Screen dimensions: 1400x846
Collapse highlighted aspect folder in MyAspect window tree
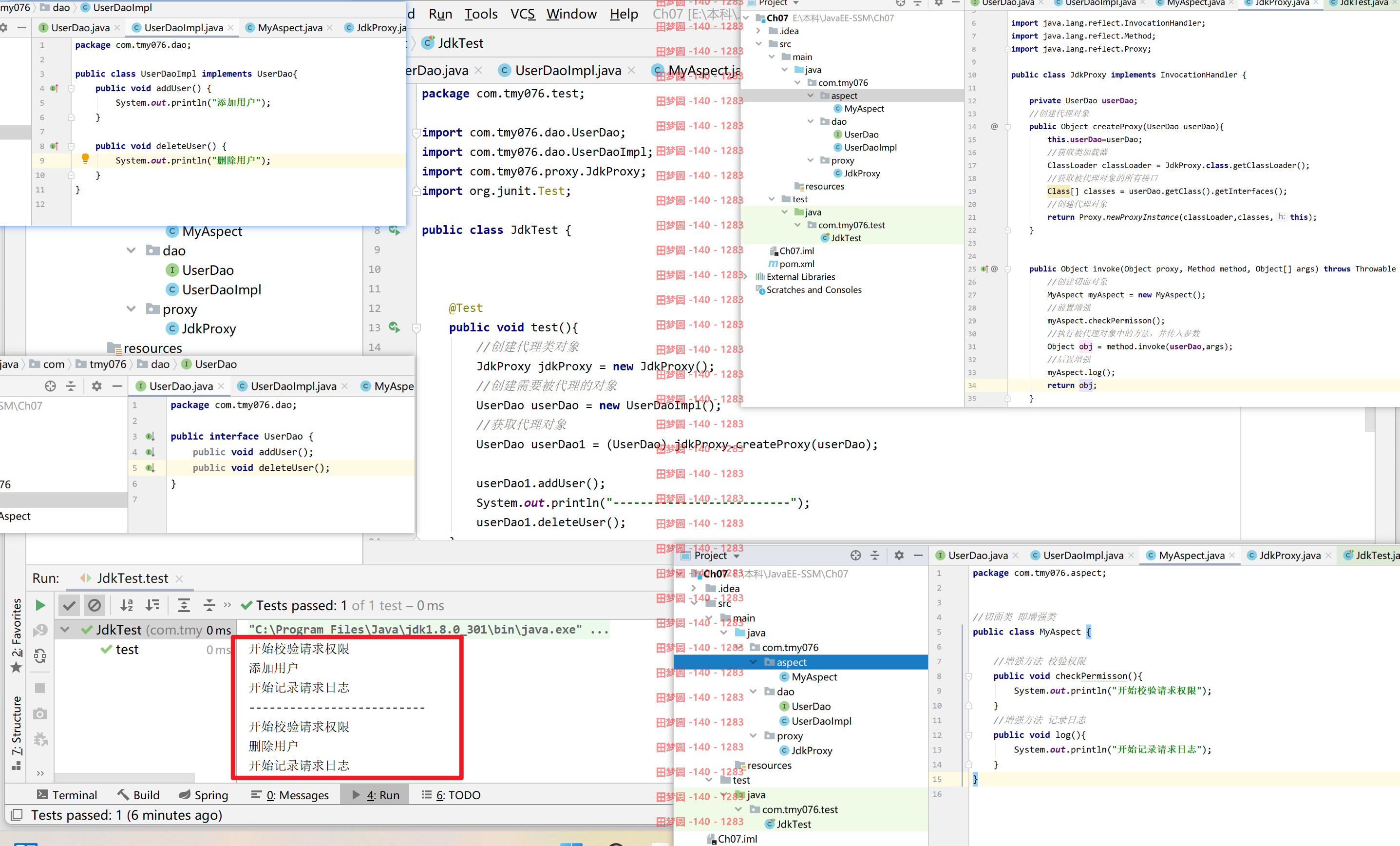click(753, 662)
